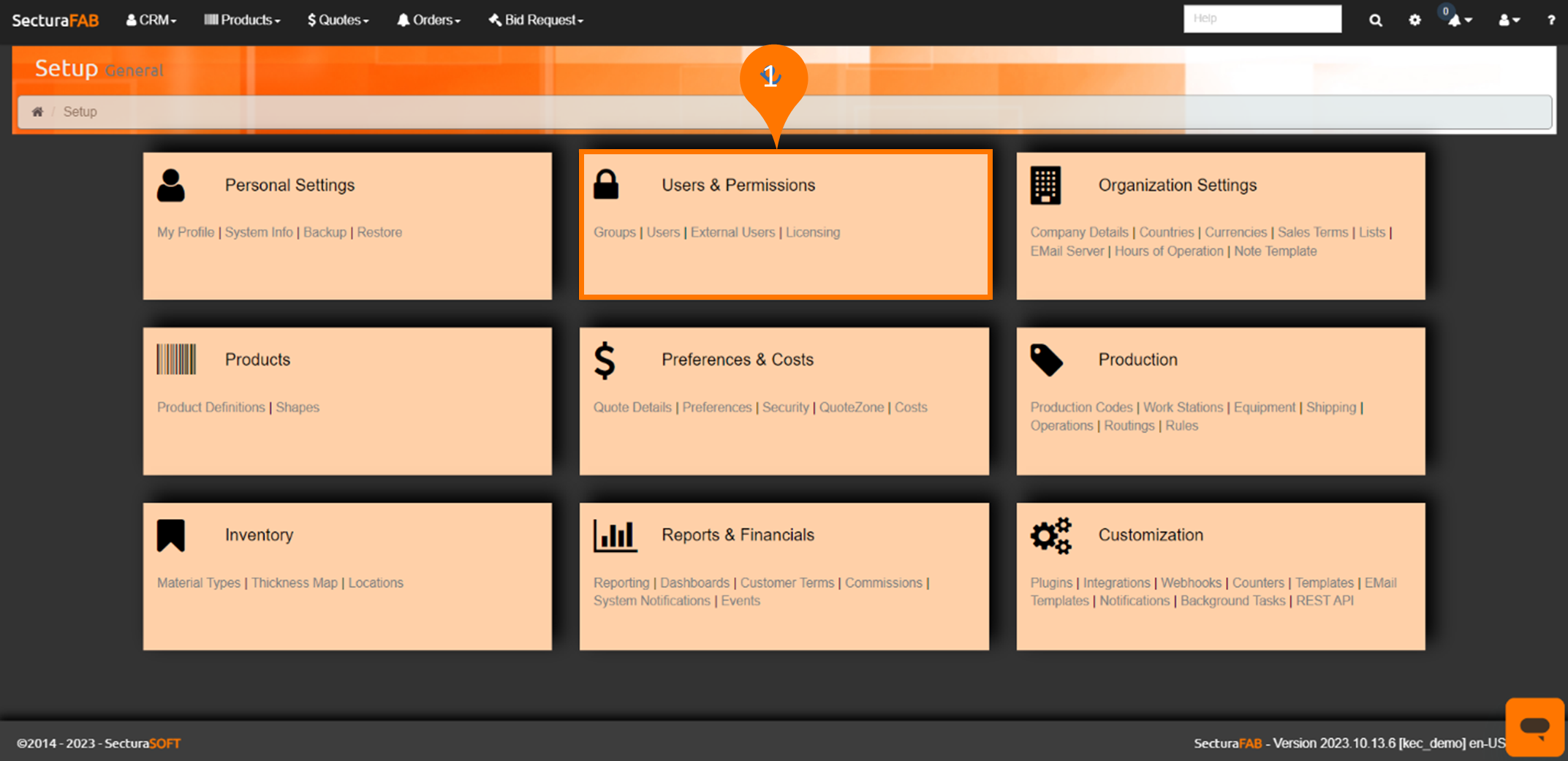
Task: Open the settings gear icon
Action: coord(1414,20)
